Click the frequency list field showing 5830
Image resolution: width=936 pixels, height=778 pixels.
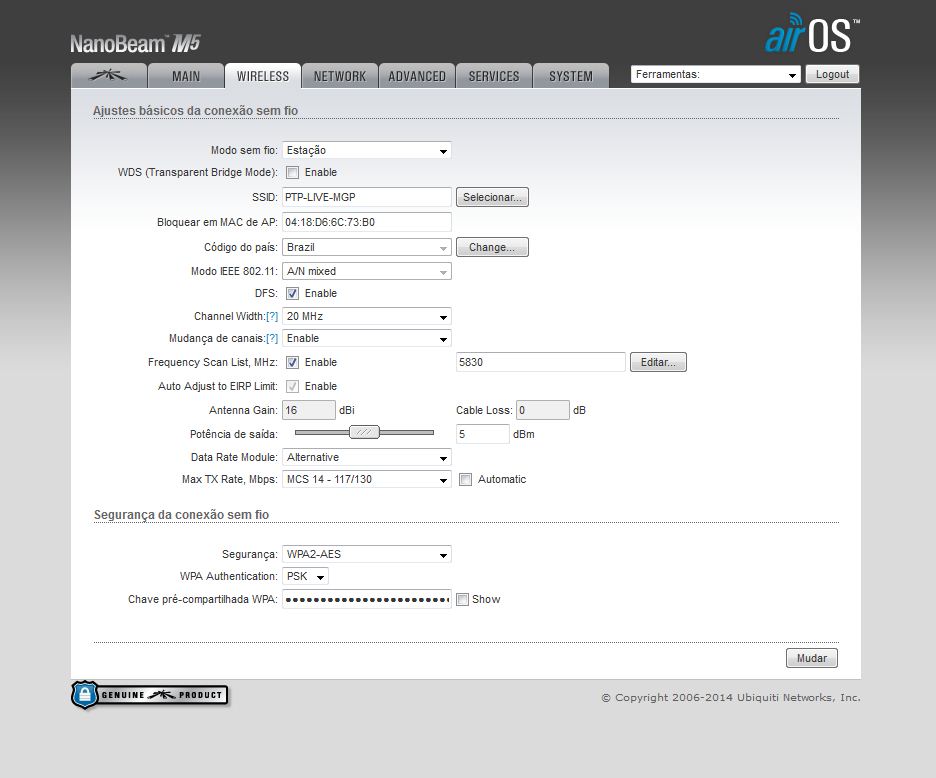pyautogui.click(x=540, y=362)
